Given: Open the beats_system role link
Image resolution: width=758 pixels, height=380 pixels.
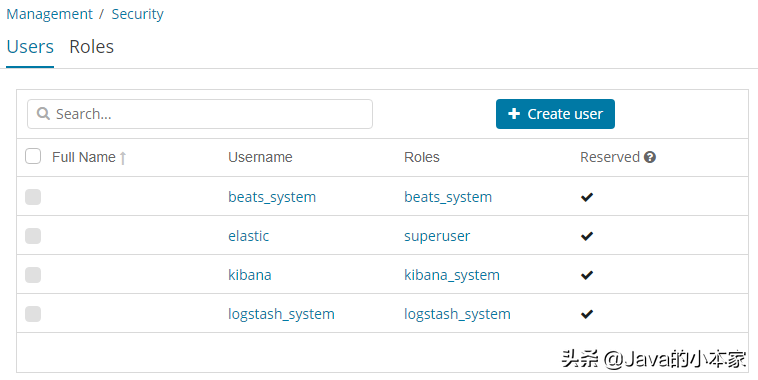Looking at the screenshot, I should 448,197.
